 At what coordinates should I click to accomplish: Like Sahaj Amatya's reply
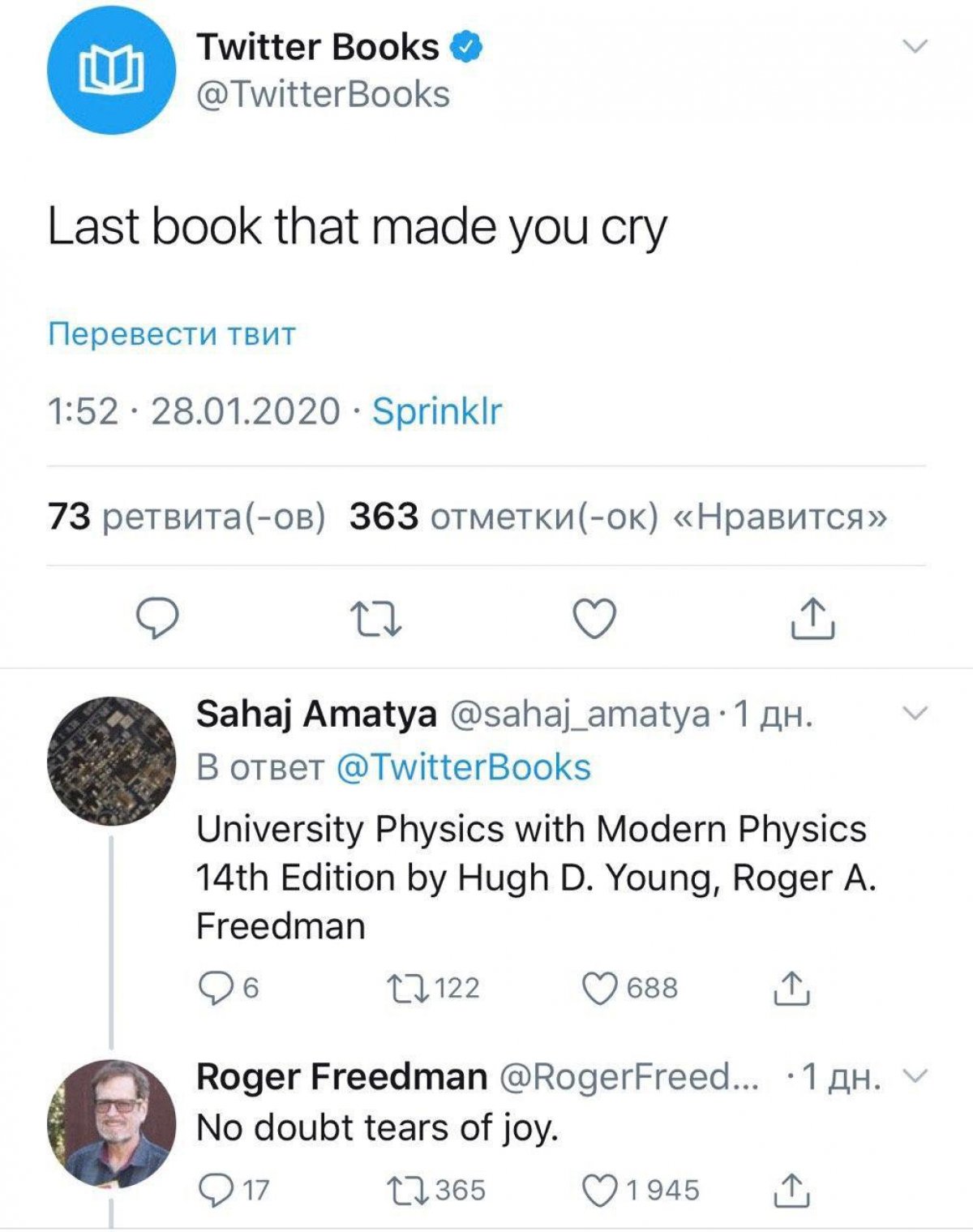coord(599,989)
